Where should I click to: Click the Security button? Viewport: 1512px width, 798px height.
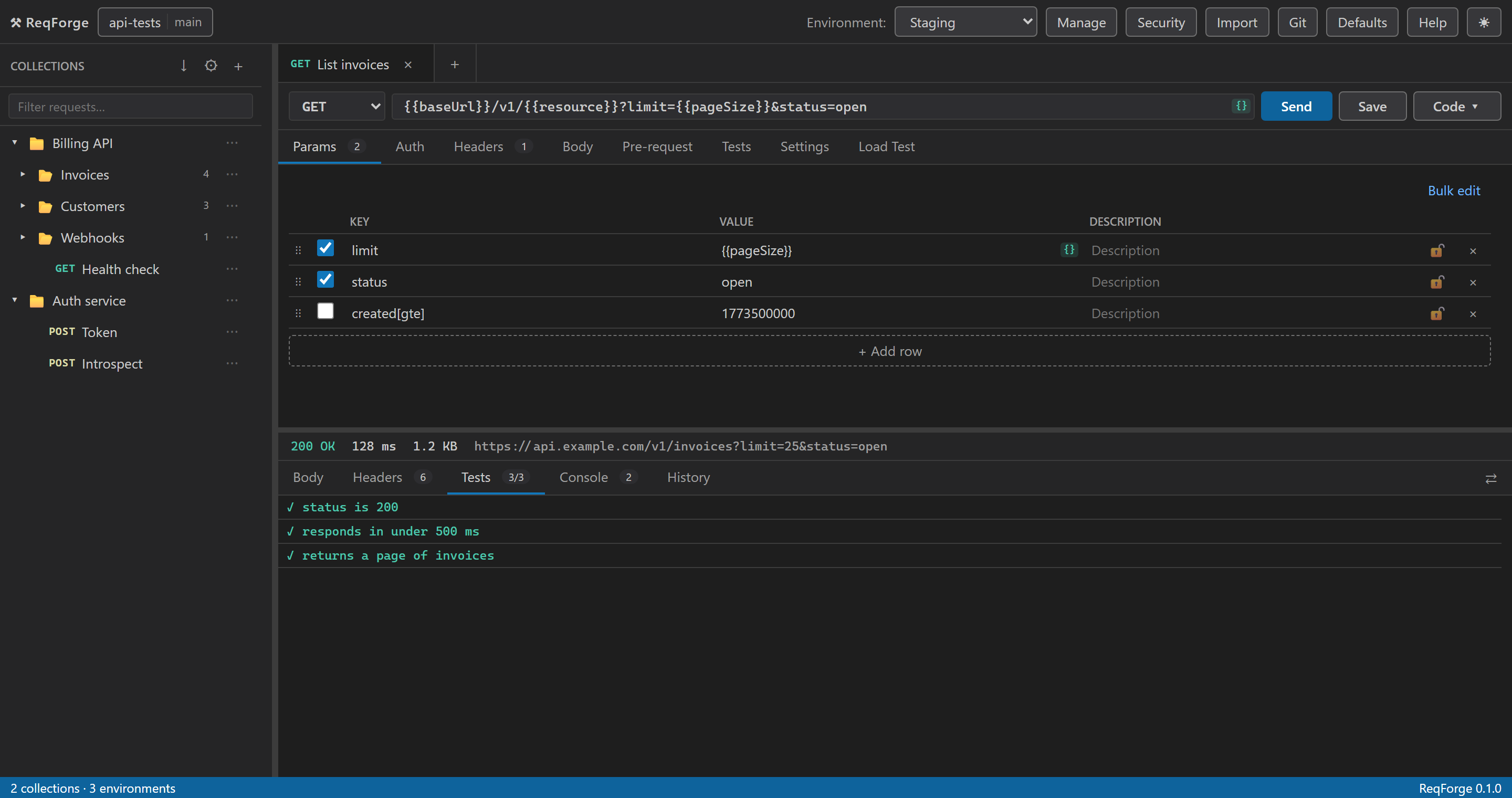coord(1160,22)
